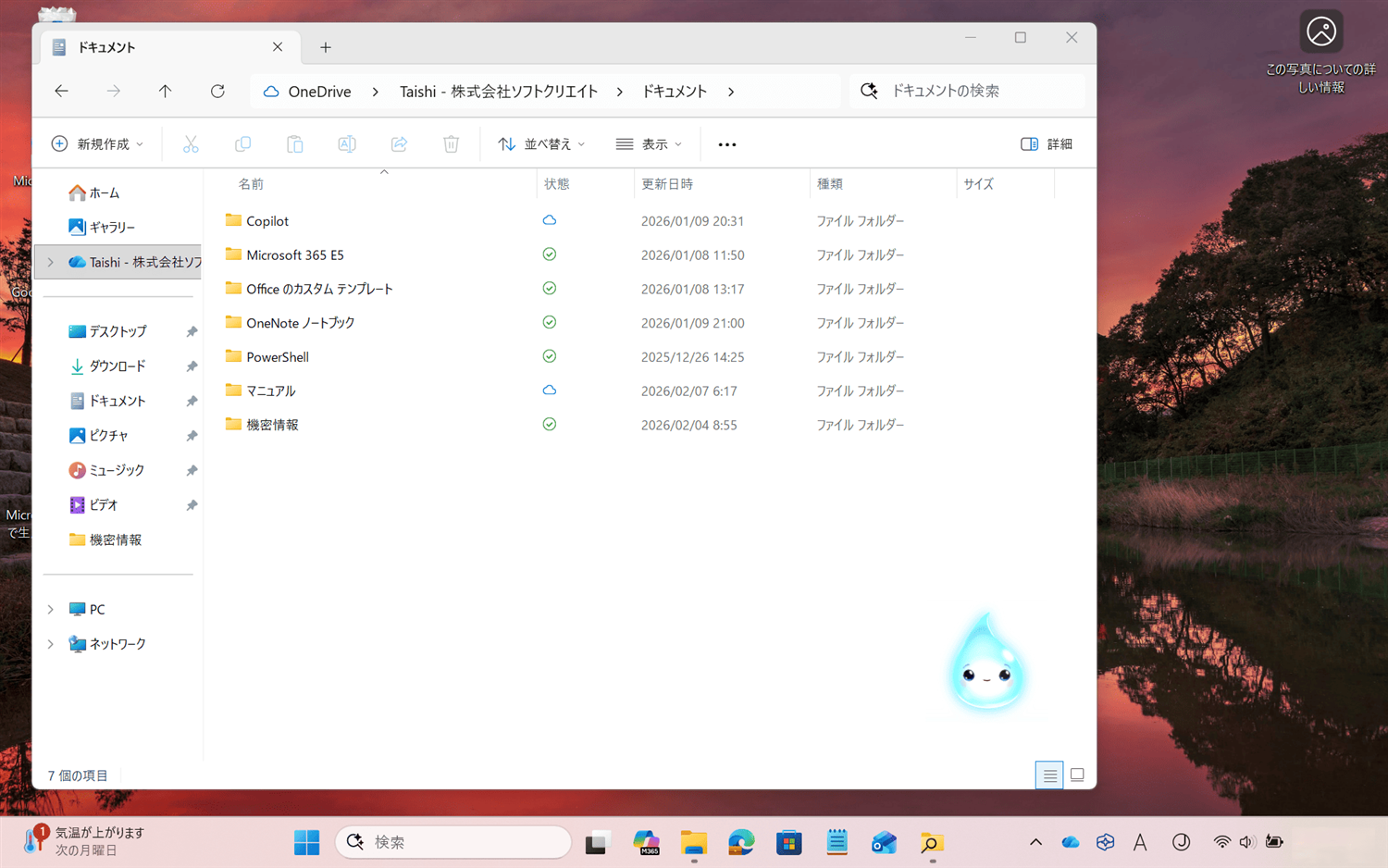Click the PowerShell folder icon
This screenshot has height=868, width=1388.
(x=233, y=356)
